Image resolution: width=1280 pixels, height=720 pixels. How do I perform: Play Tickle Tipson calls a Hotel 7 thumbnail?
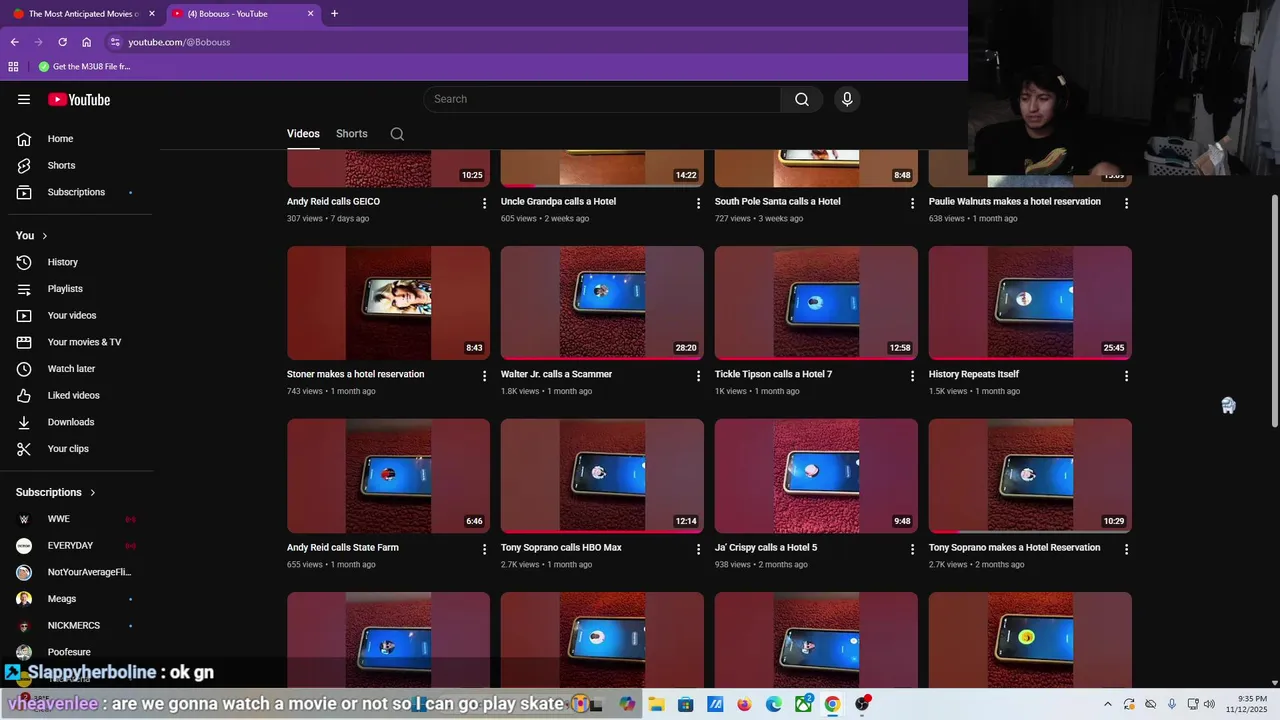pos(816,303)
